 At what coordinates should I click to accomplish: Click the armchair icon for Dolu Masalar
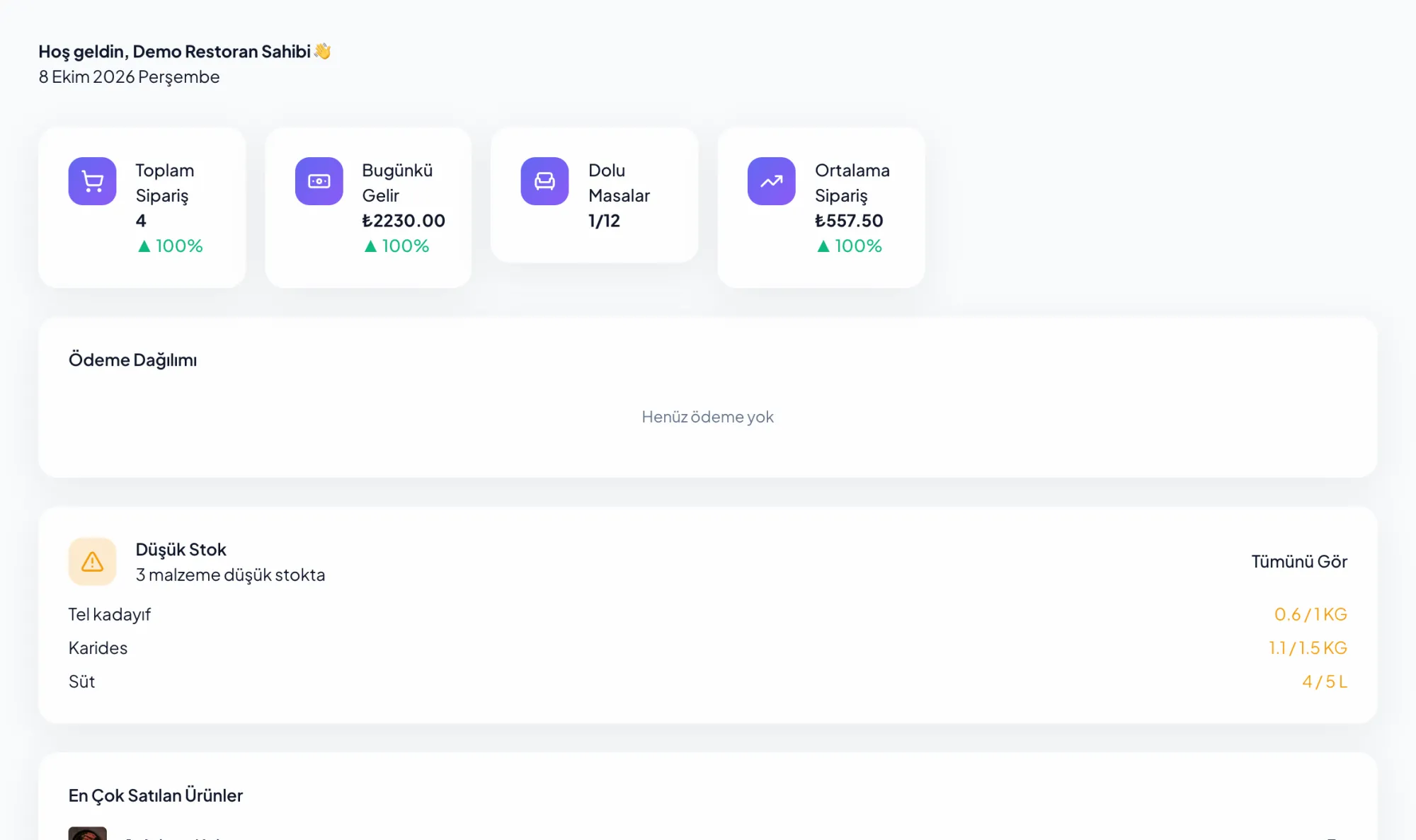tap(544, 181)
